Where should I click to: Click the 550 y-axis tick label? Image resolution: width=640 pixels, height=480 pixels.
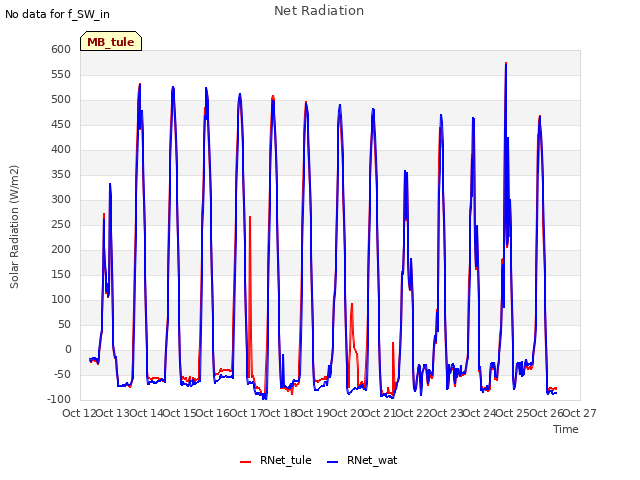61,74
